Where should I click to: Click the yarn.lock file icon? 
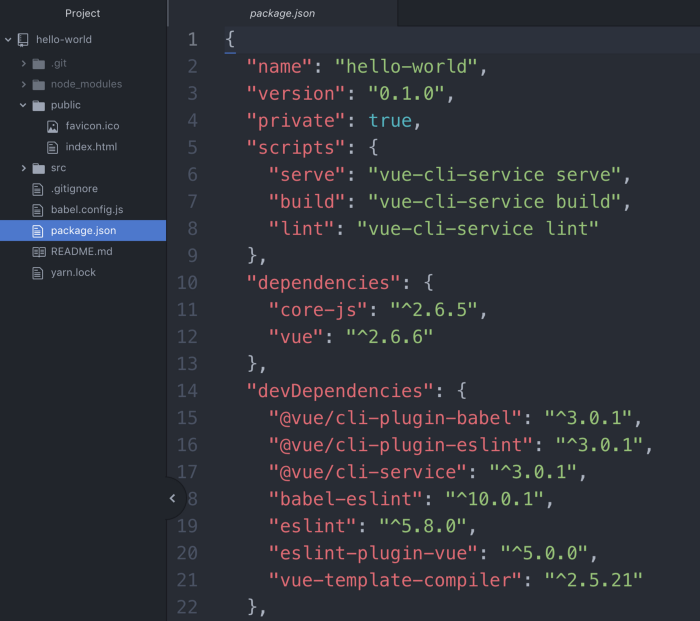tap(38, 272)
